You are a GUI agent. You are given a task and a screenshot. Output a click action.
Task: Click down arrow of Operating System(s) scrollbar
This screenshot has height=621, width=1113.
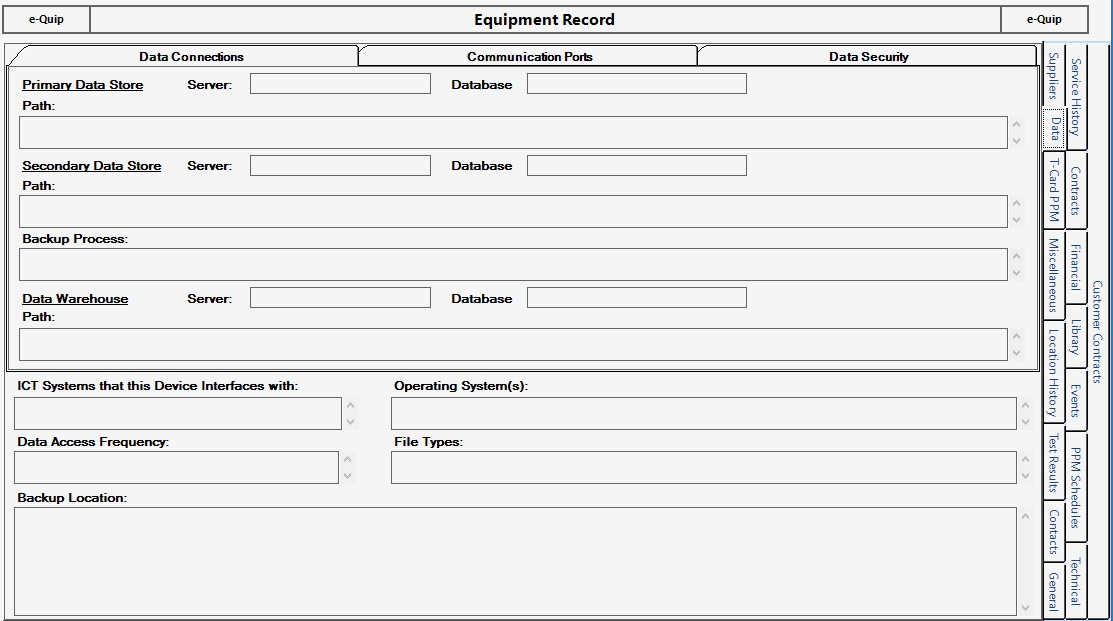(x=1025, y=422)
